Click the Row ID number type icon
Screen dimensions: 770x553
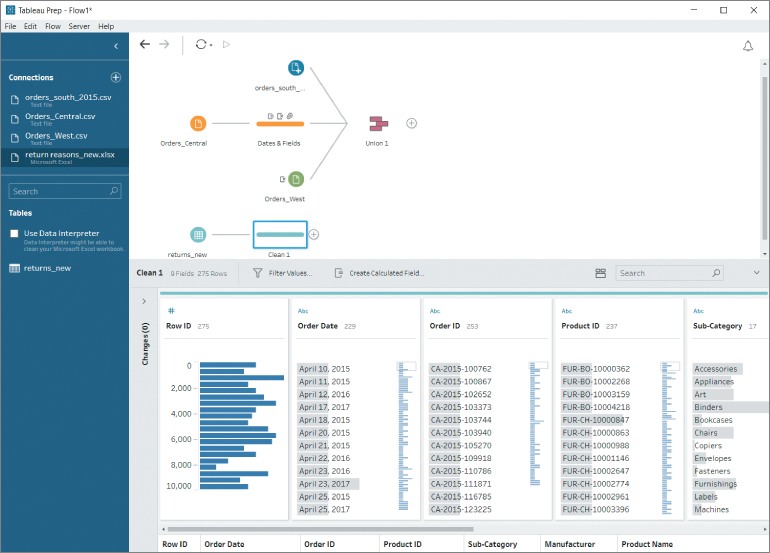pos(171,310)
